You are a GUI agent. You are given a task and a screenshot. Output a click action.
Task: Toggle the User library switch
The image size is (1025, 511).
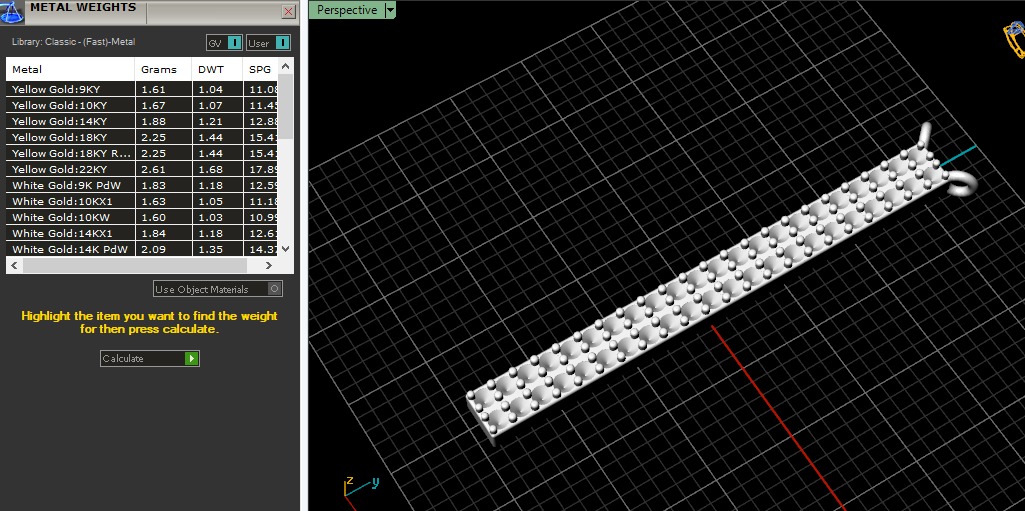pyautogui.click(x=268, y=43)
